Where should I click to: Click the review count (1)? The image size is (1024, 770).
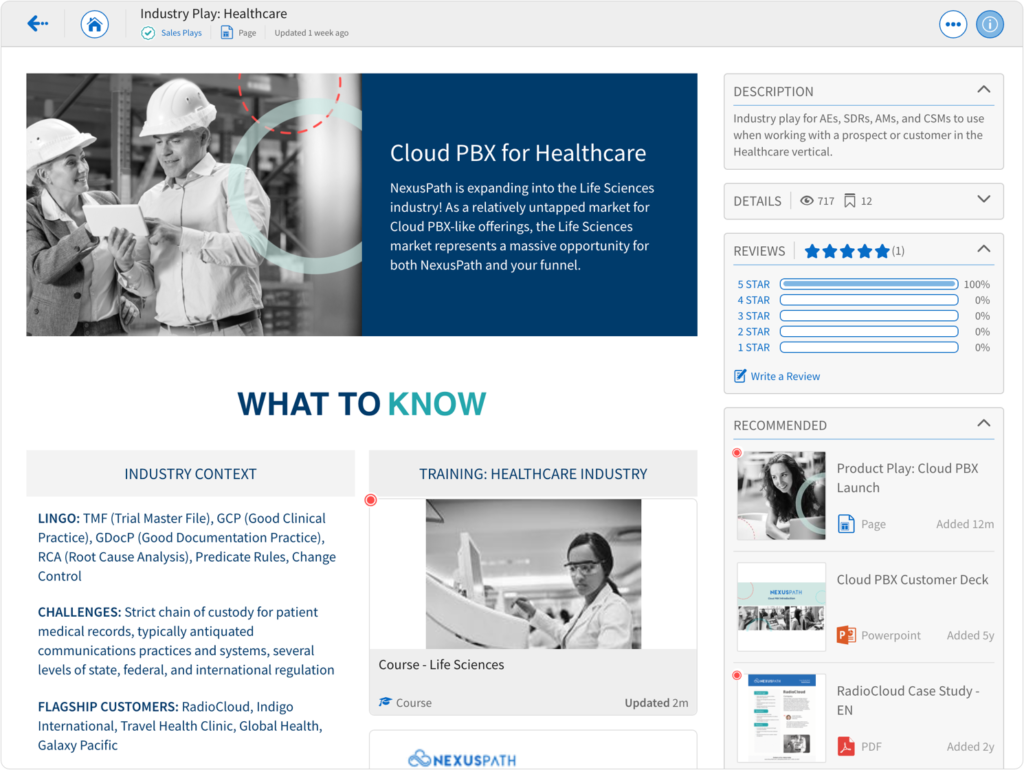point(899,251)
